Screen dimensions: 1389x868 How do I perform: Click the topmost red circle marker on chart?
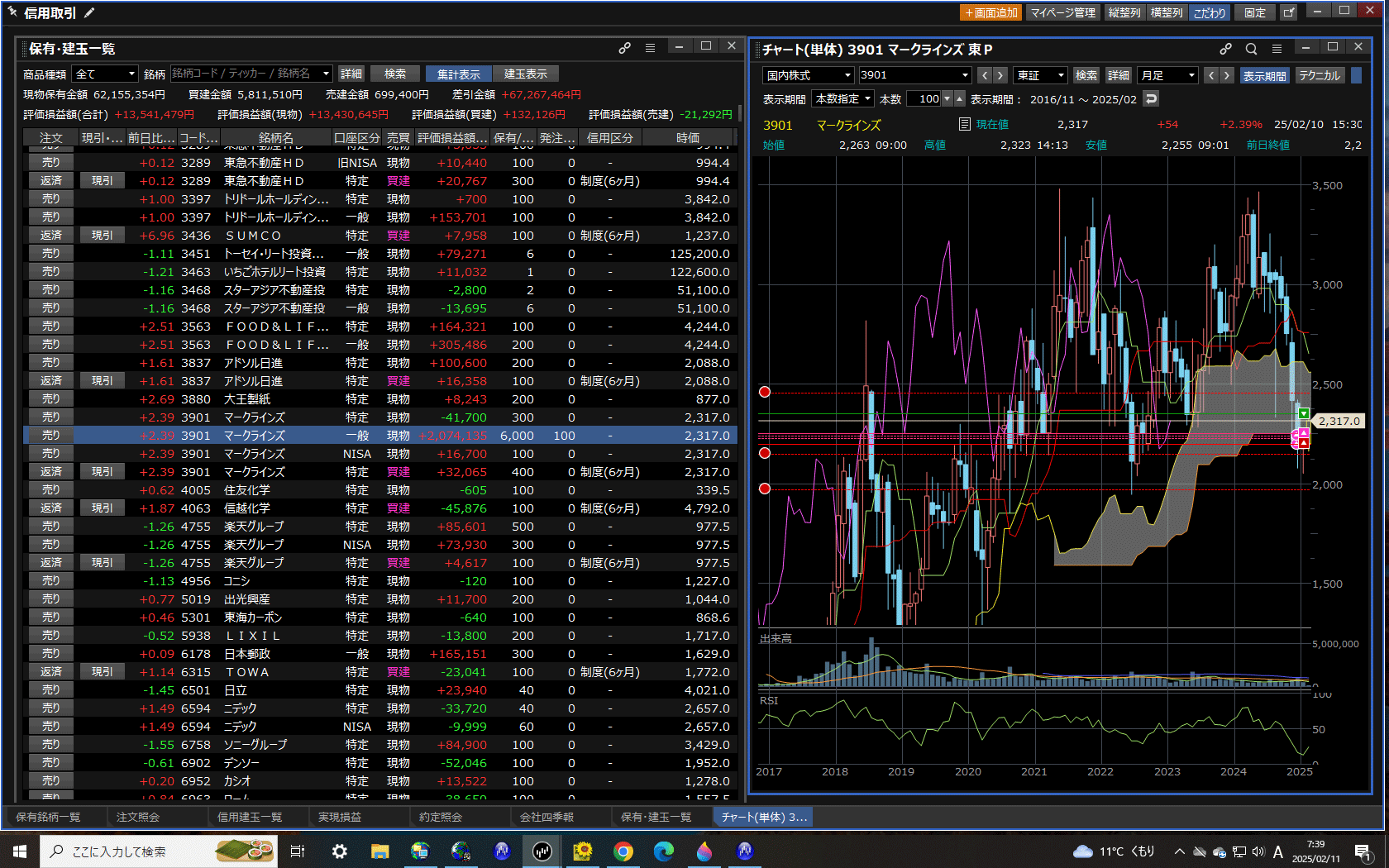click(x=765, y=392)
